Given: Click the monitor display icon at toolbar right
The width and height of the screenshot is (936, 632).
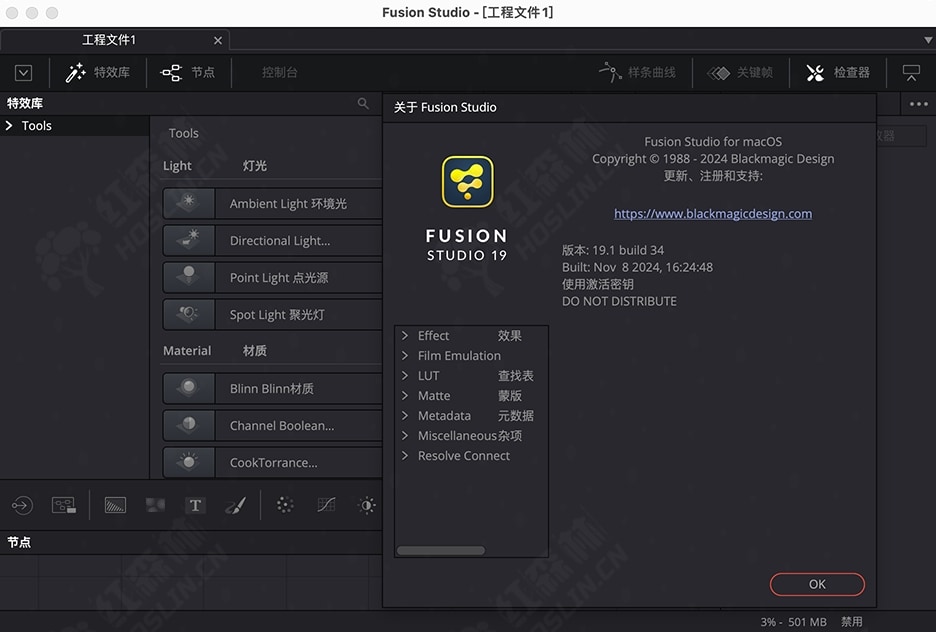Looking at the screenshot, I should pyautogui.click(x=911, y=73).
